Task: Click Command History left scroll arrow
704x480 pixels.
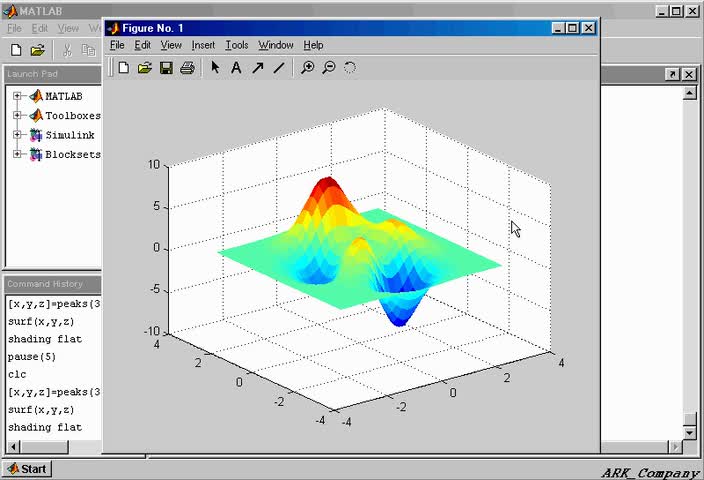Action: click(x=13, y=447)
